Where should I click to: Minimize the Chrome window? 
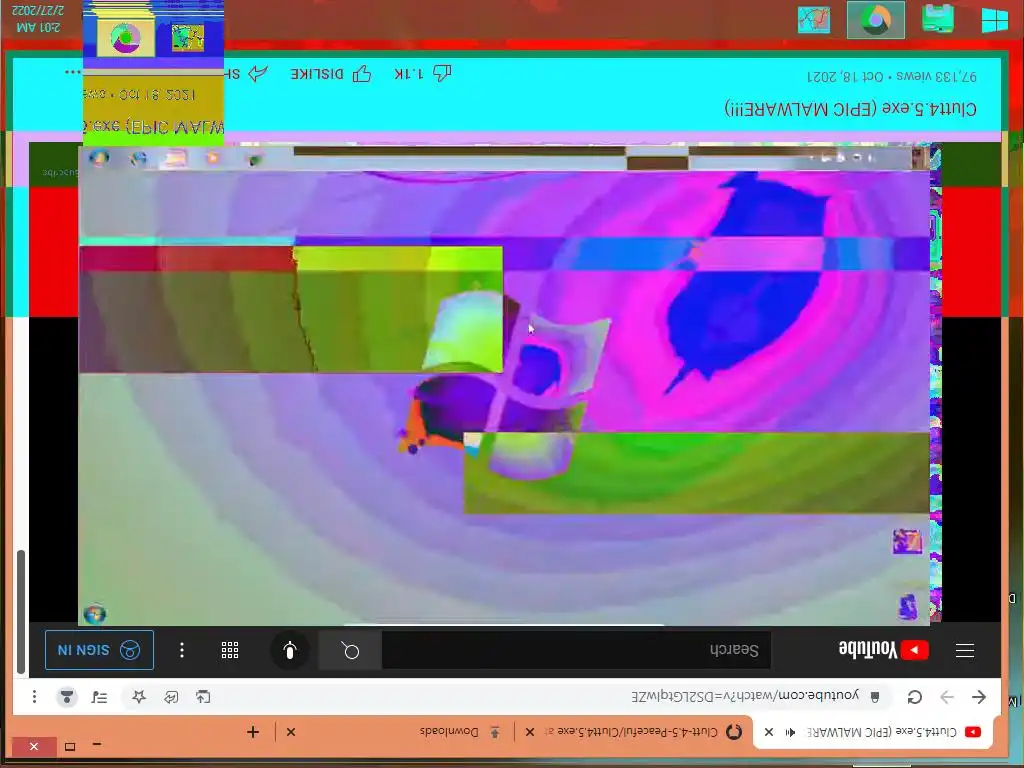pos(97,744)
